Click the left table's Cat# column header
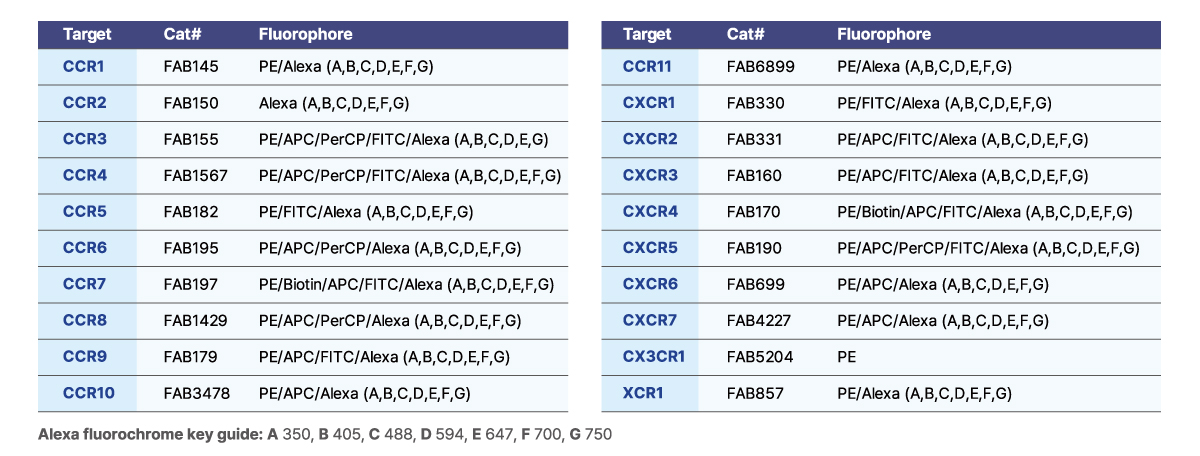 point(184,34)
